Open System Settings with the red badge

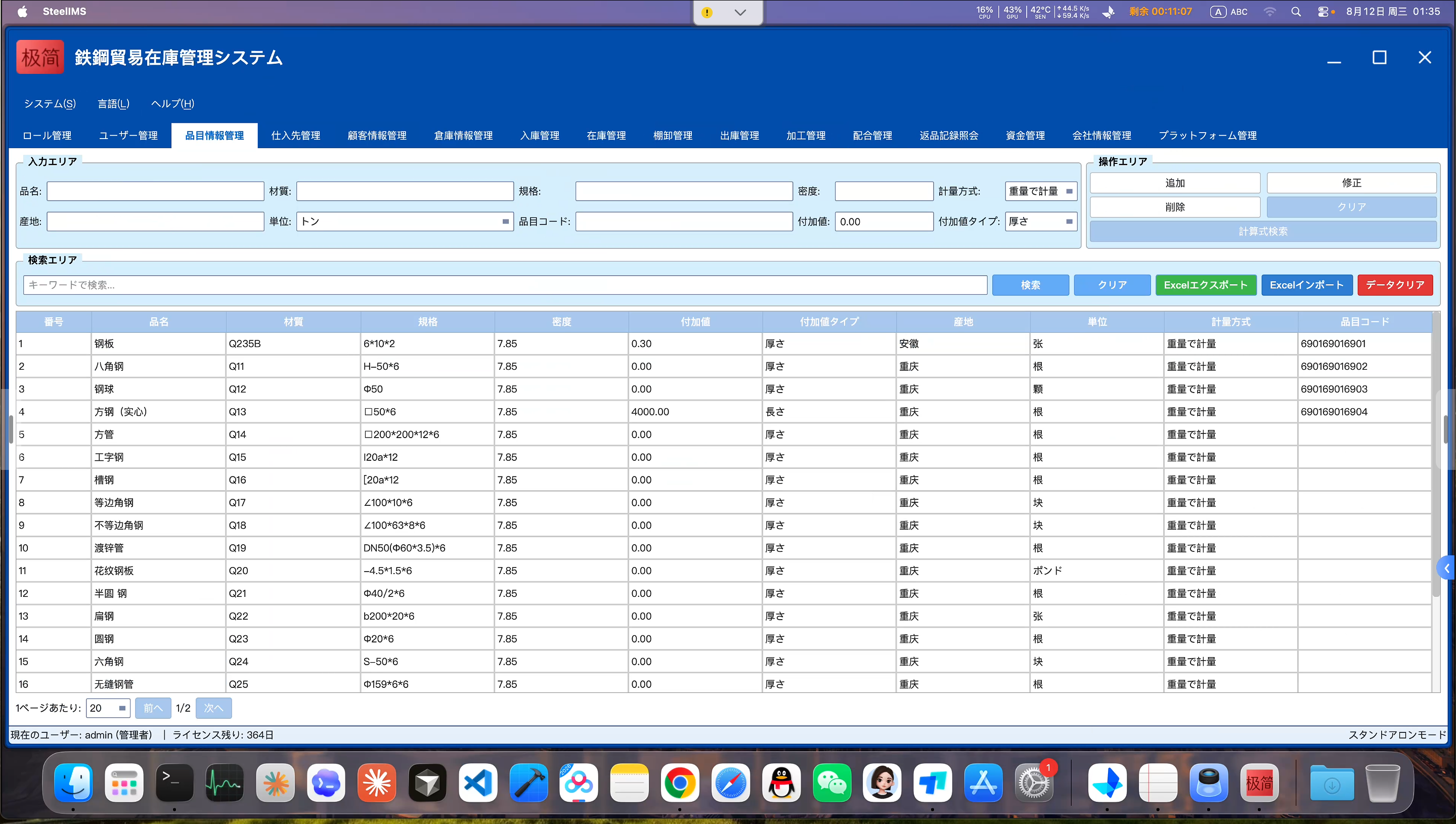[x=1035, y=783]
